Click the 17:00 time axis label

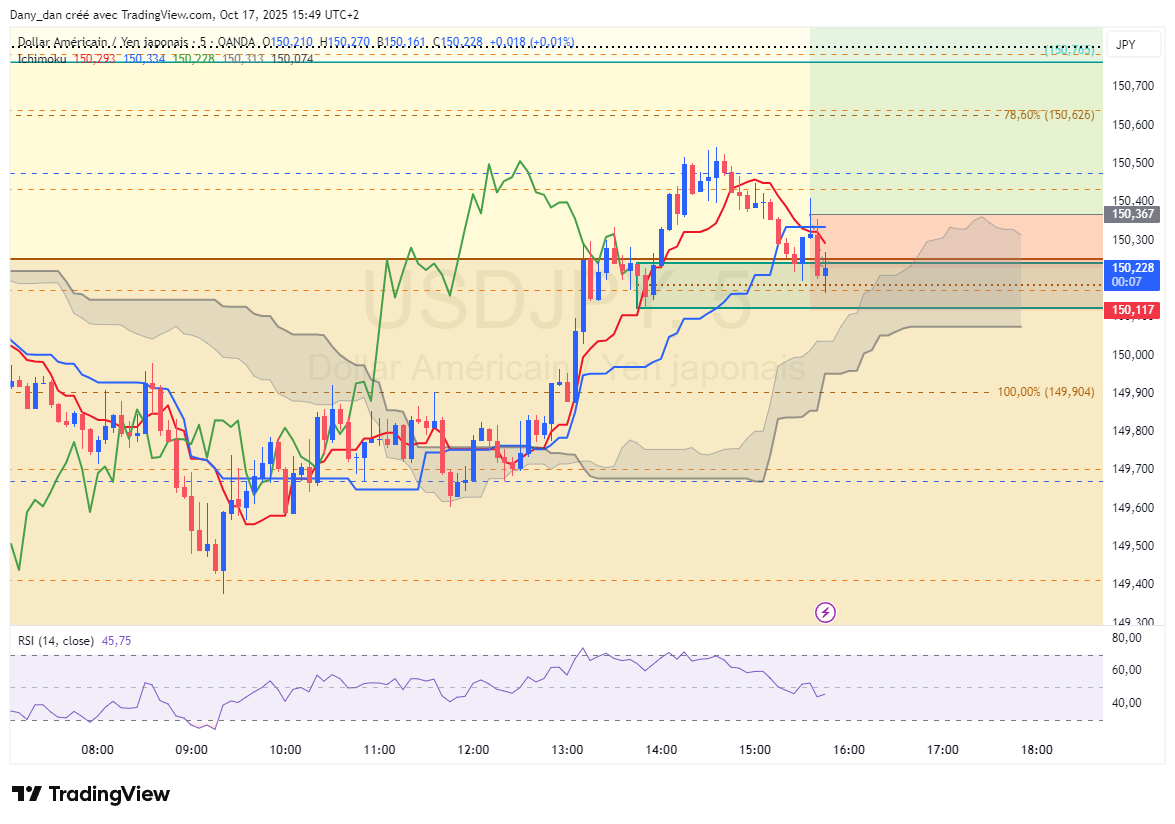943,751
